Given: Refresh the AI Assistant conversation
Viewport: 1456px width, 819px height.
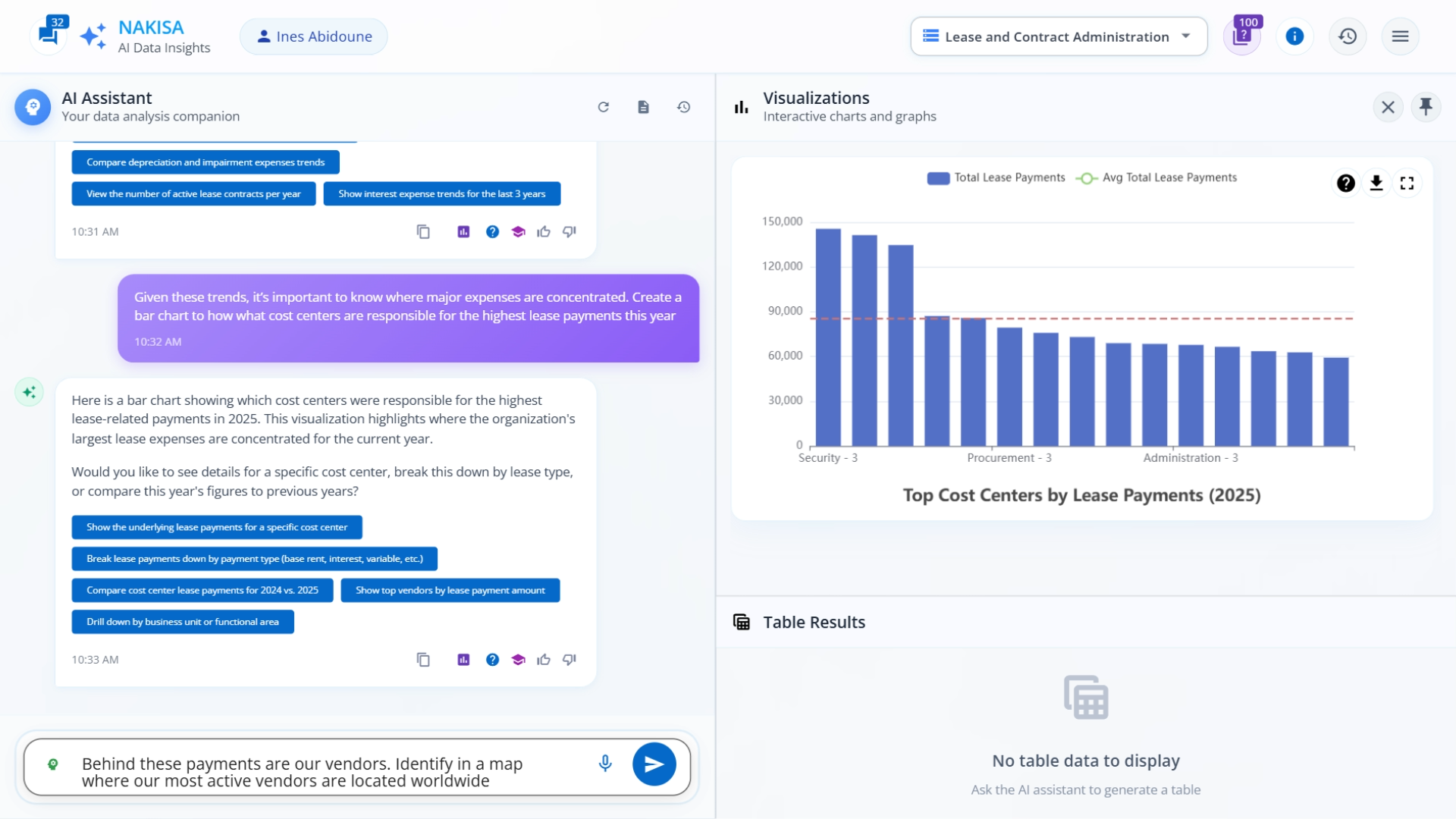Looking at the screenshot, I should coord(604,107).
